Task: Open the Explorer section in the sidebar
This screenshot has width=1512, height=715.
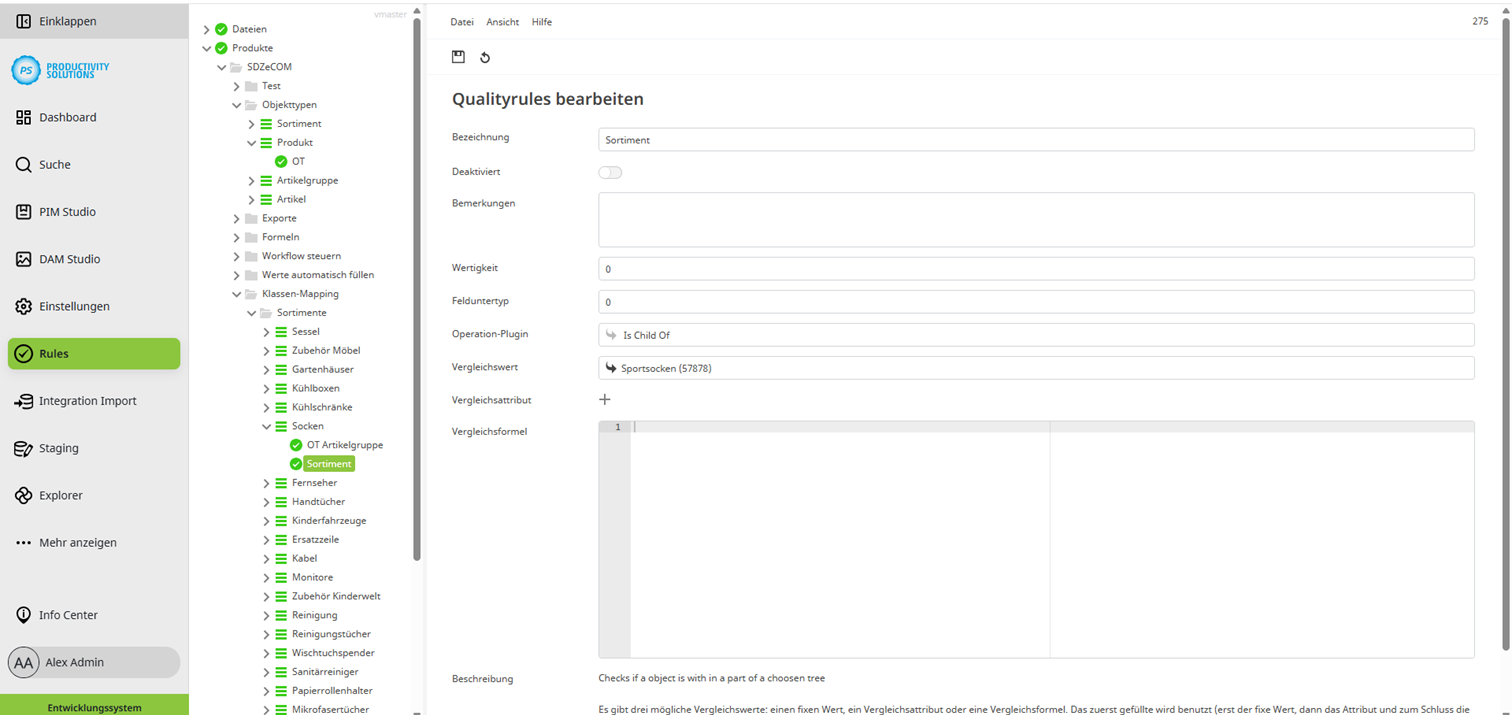Action: tap(61, 494)
